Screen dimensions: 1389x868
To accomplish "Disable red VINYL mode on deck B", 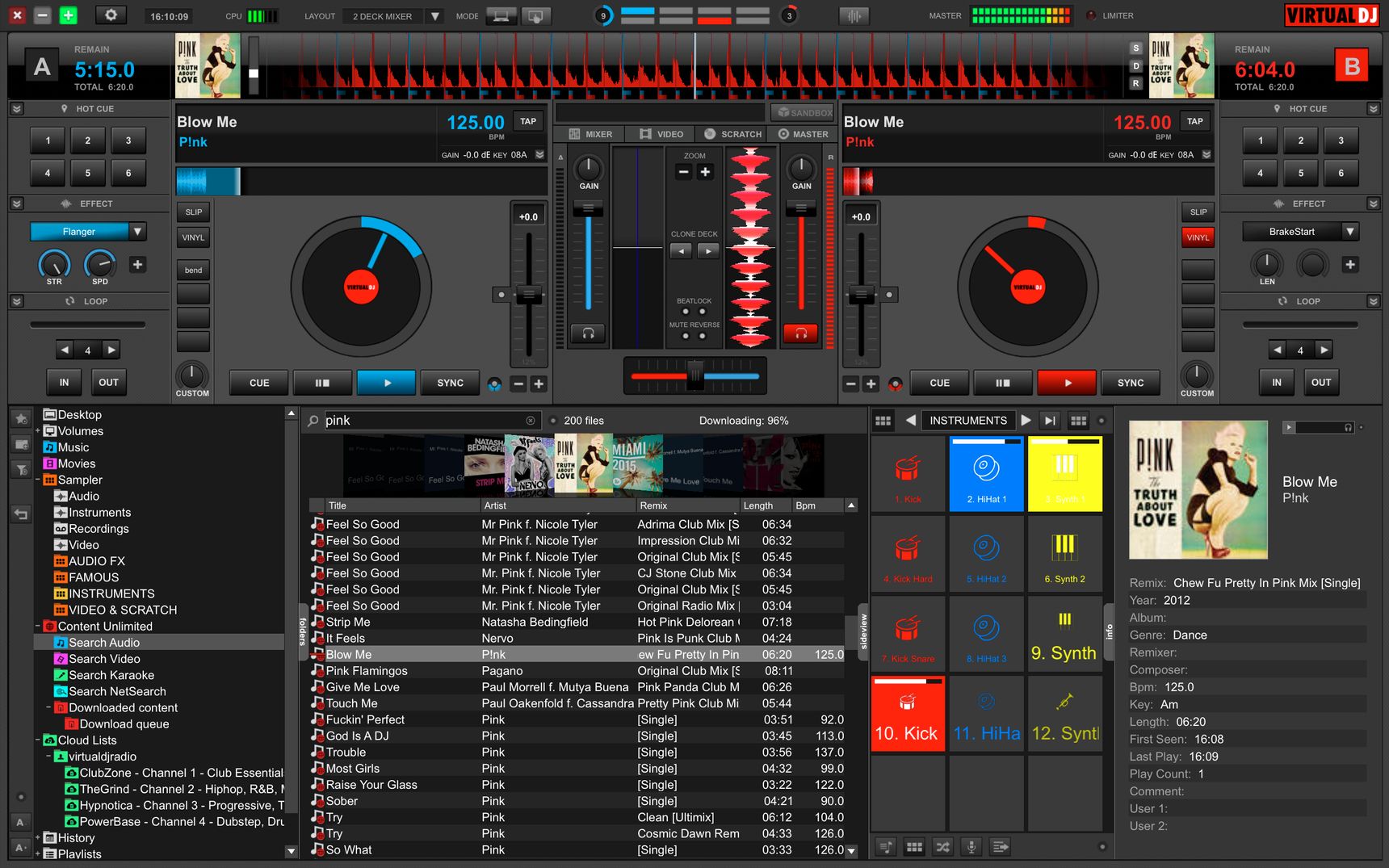I will pyautogui.click(x=1198, y=237).
